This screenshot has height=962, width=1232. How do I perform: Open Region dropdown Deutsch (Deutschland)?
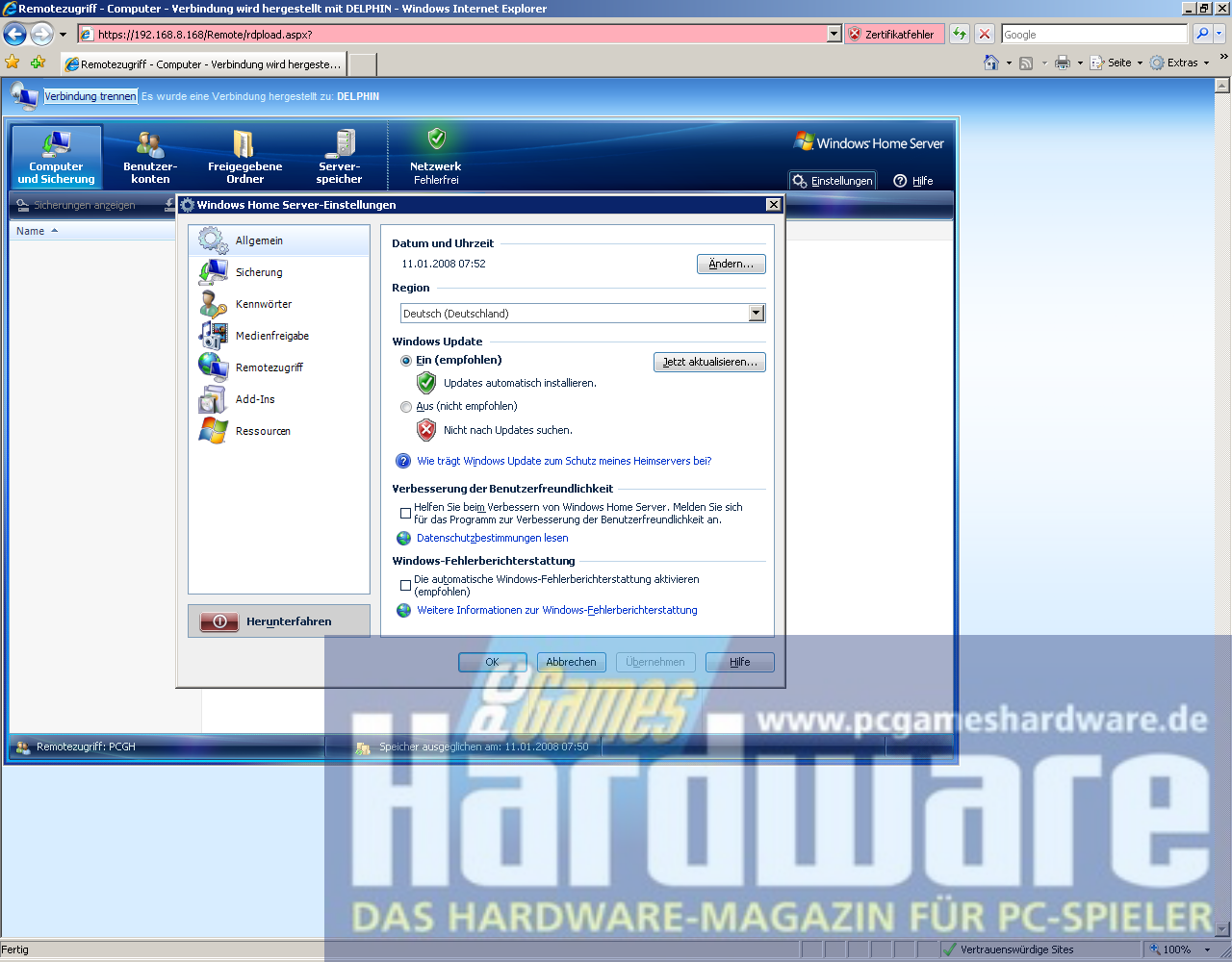tap(582, 314)
